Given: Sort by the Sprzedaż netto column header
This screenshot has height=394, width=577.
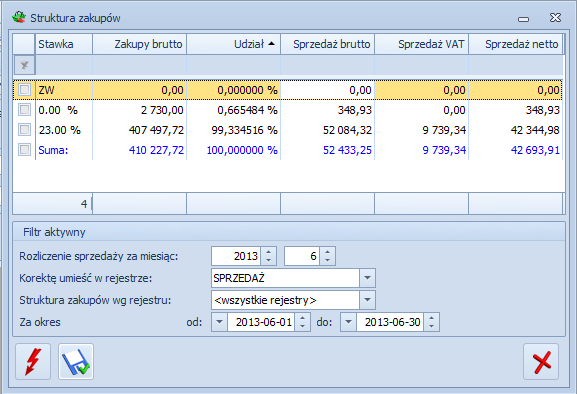Looking at the screenshot, I should (x=516, y=44).
